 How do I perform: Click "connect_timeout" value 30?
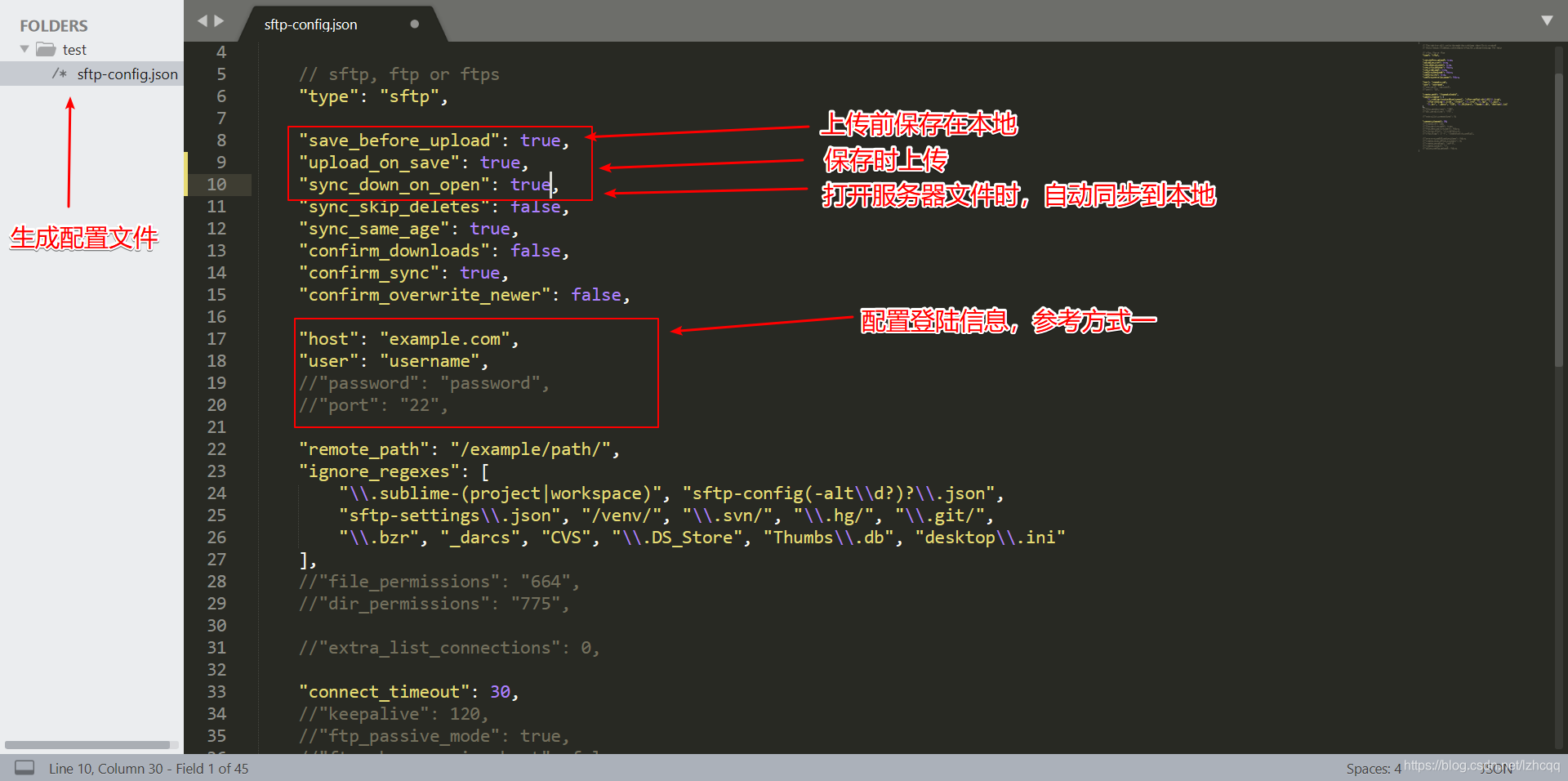(500, 692)
